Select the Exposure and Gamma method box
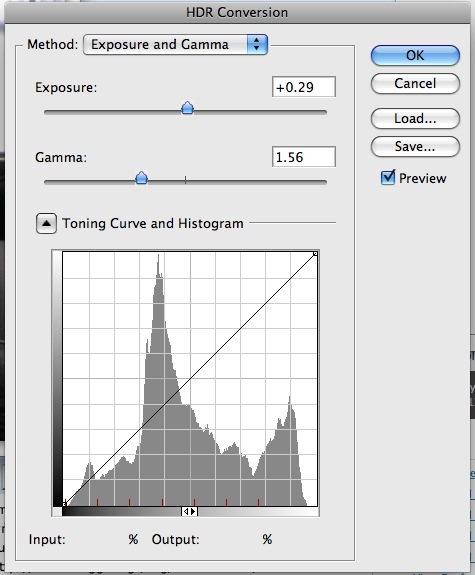Screen dimensions: 475x575 coord(175,44)
